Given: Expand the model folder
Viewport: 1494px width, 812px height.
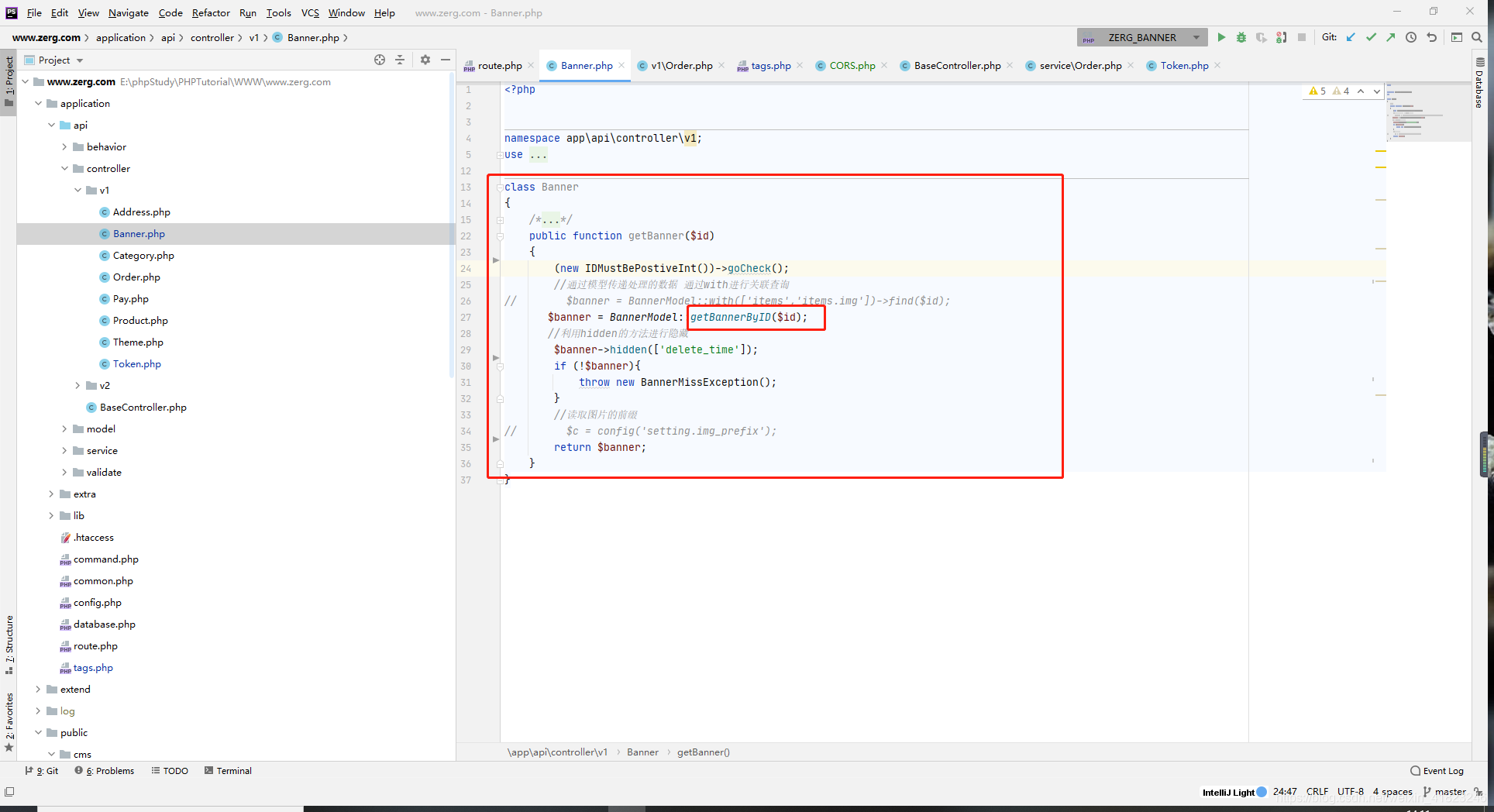Looking at the screenshot, I should tap(64, 428).
